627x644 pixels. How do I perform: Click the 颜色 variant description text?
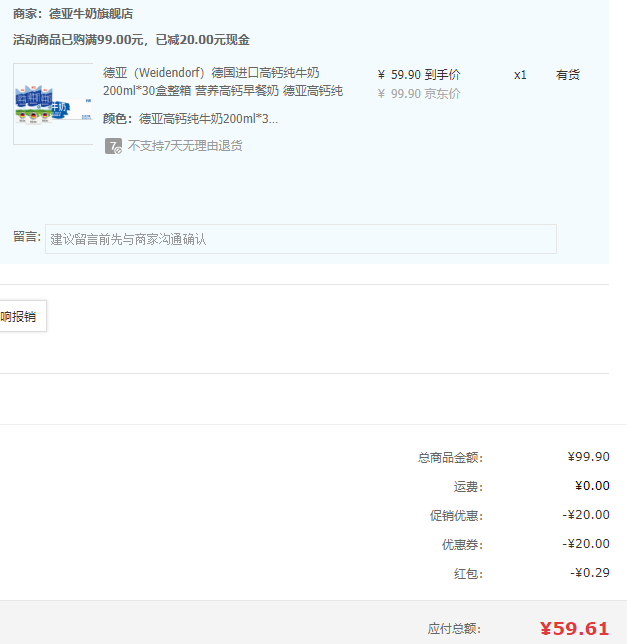coord(191,119)
